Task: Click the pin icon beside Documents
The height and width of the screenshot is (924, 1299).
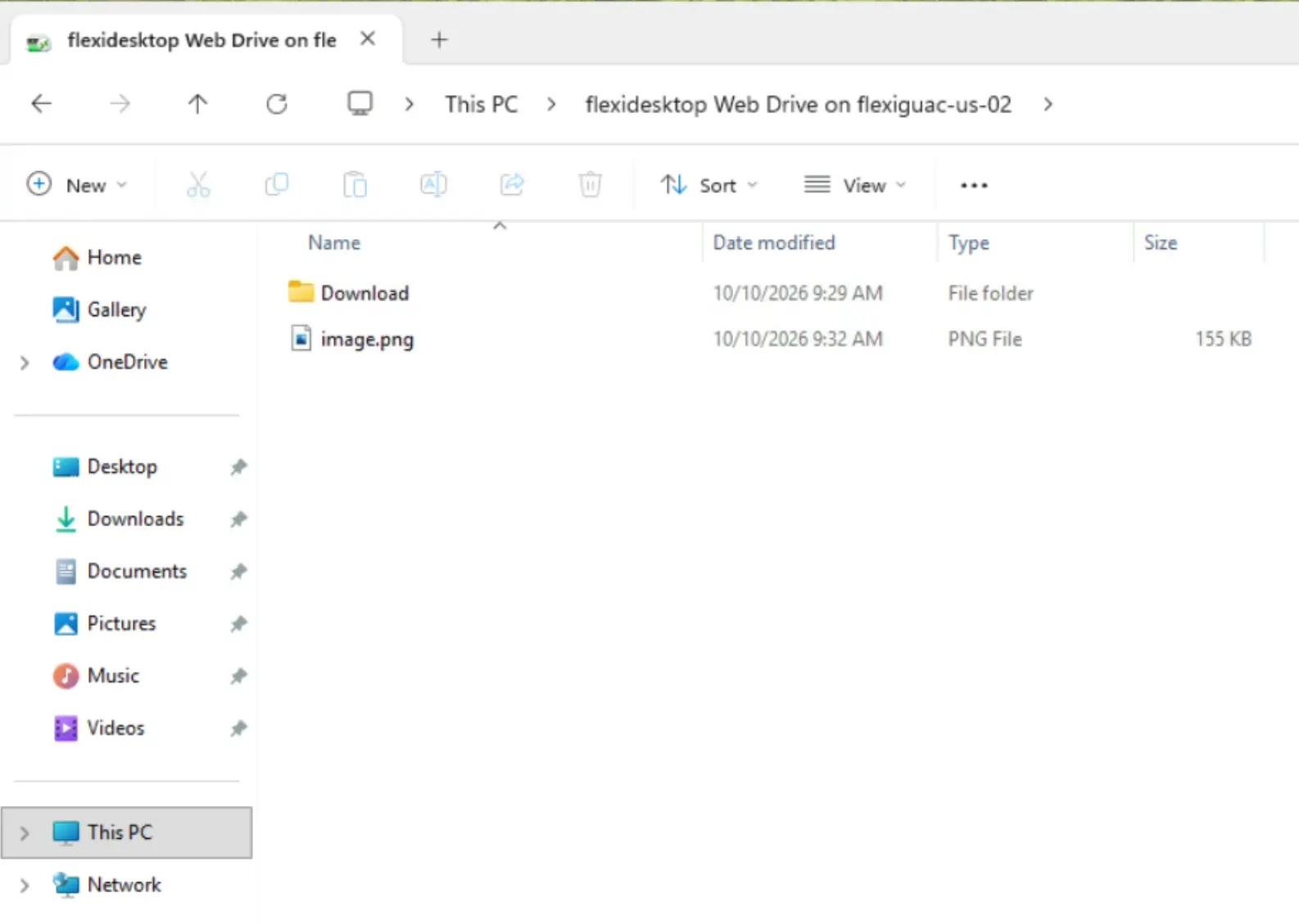Action: pyautogui.click(x=238, y=572)
